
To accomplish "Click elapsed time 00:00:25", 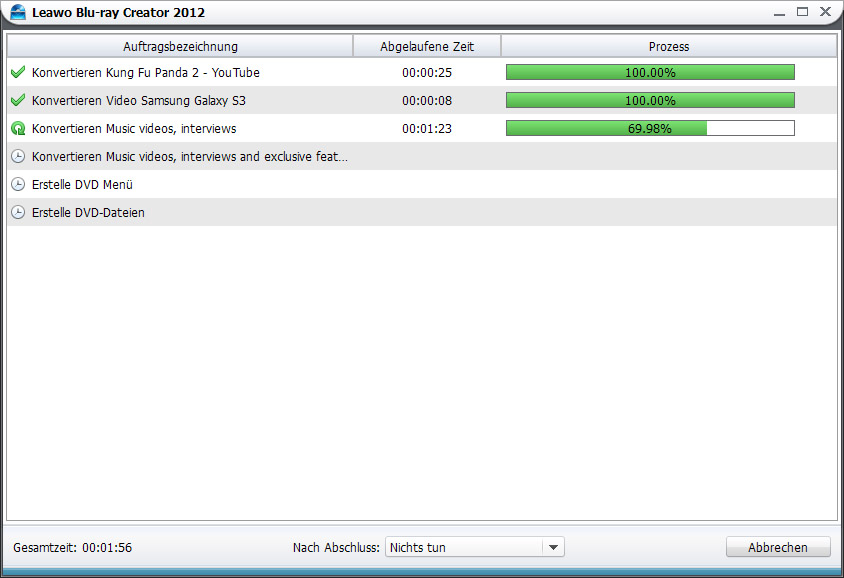I will (427, 73).
